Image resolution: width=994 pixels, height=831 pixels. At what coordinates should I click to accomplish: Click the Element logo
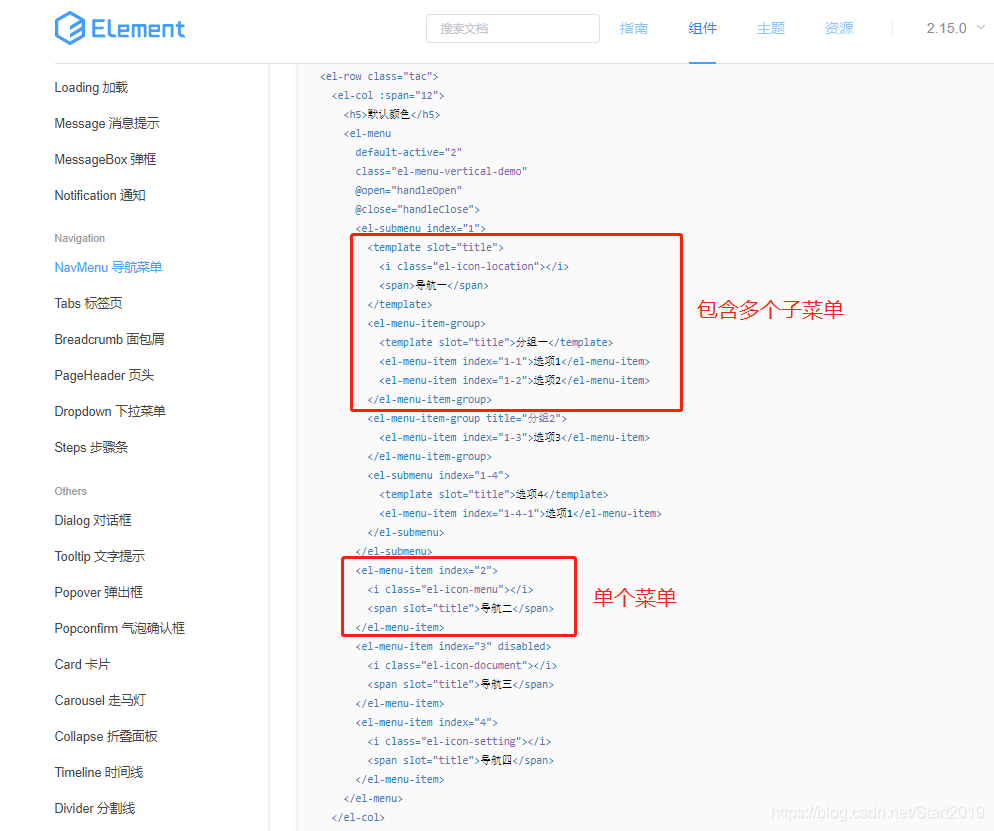[120, 28]
